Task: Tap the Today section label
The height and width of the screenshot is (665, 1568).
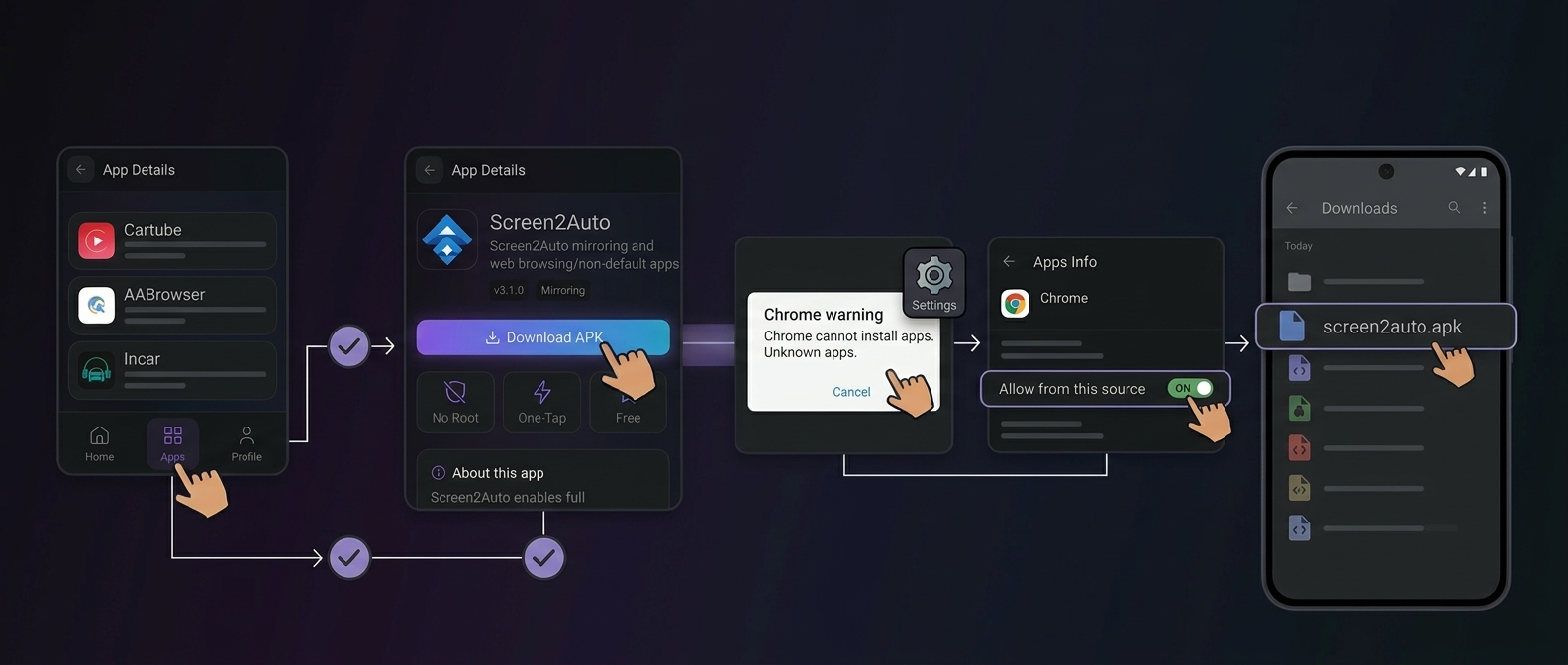Action: tap(1298, 246)
